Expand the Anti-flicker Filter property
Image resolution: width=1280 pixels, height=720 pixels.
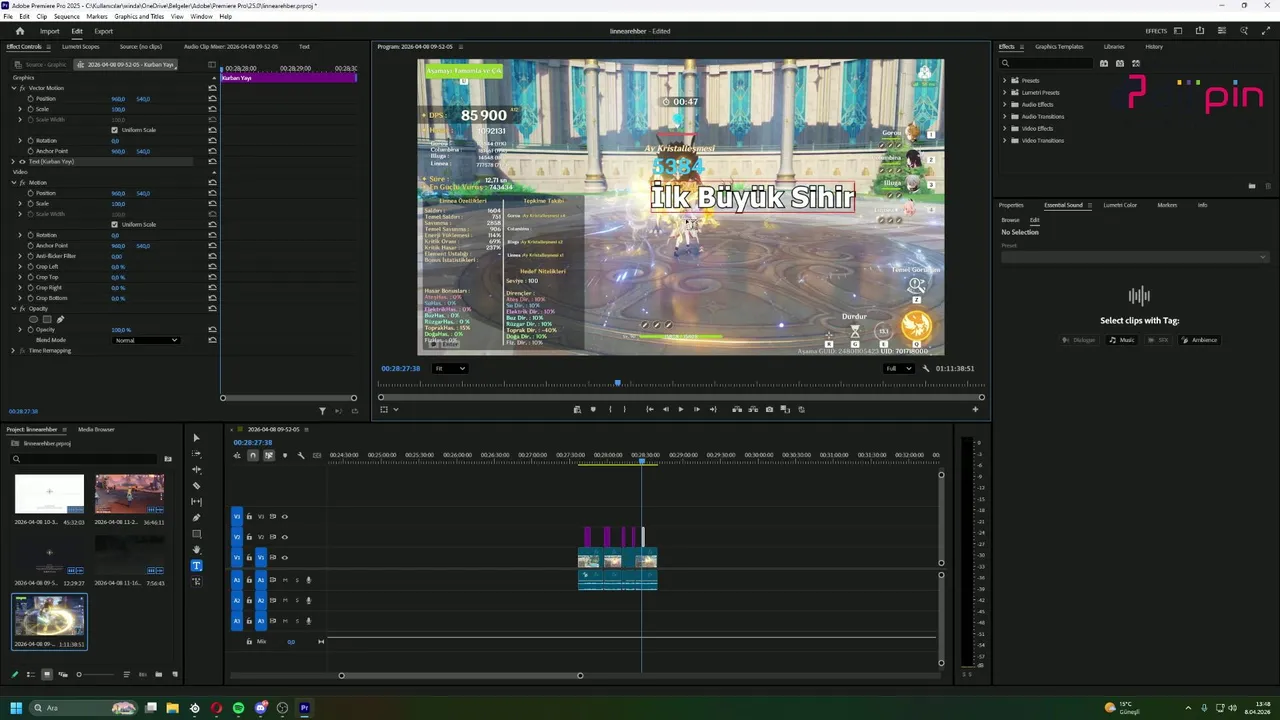20,256
